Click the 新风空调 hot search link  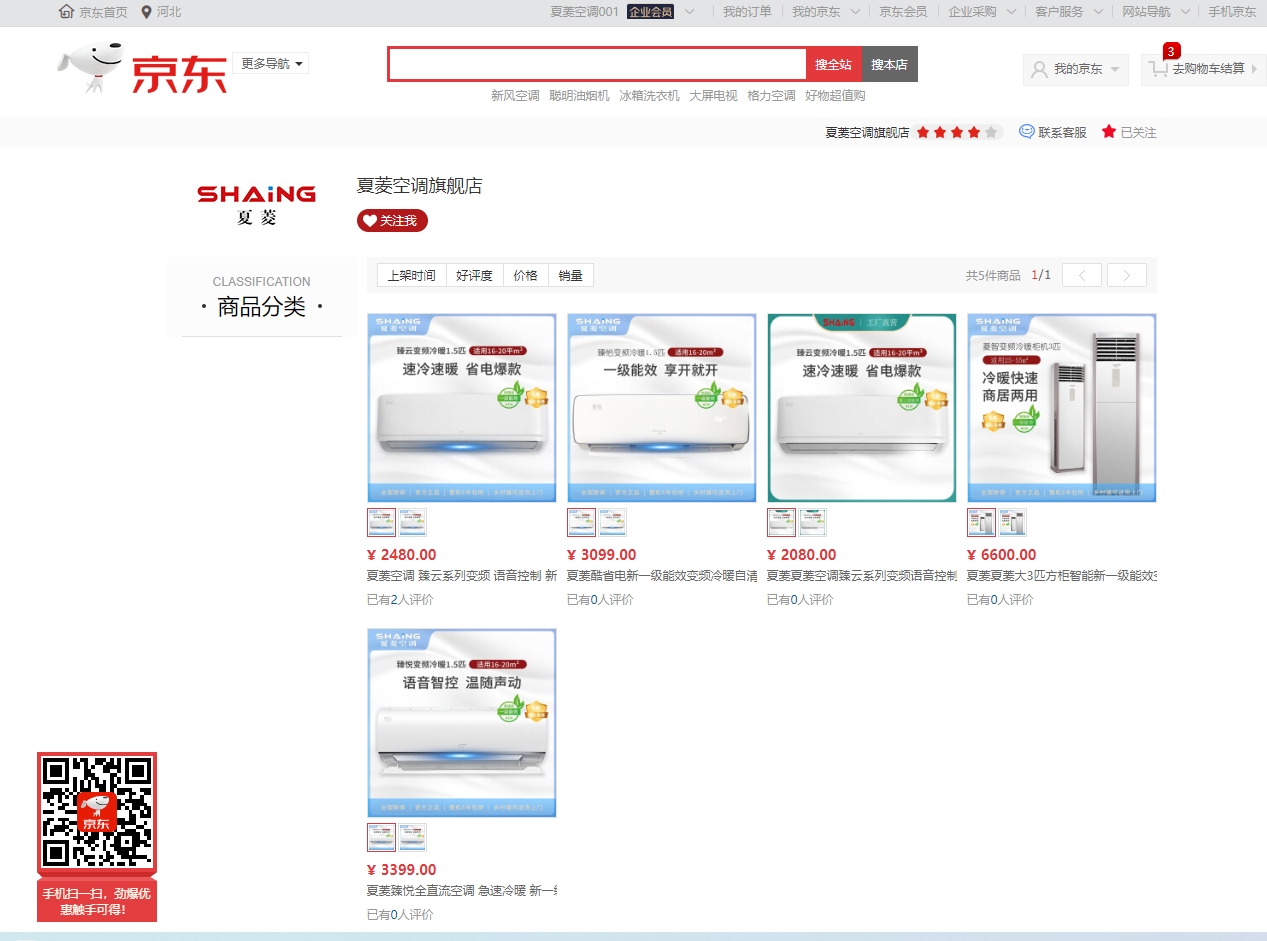point(515,96)
